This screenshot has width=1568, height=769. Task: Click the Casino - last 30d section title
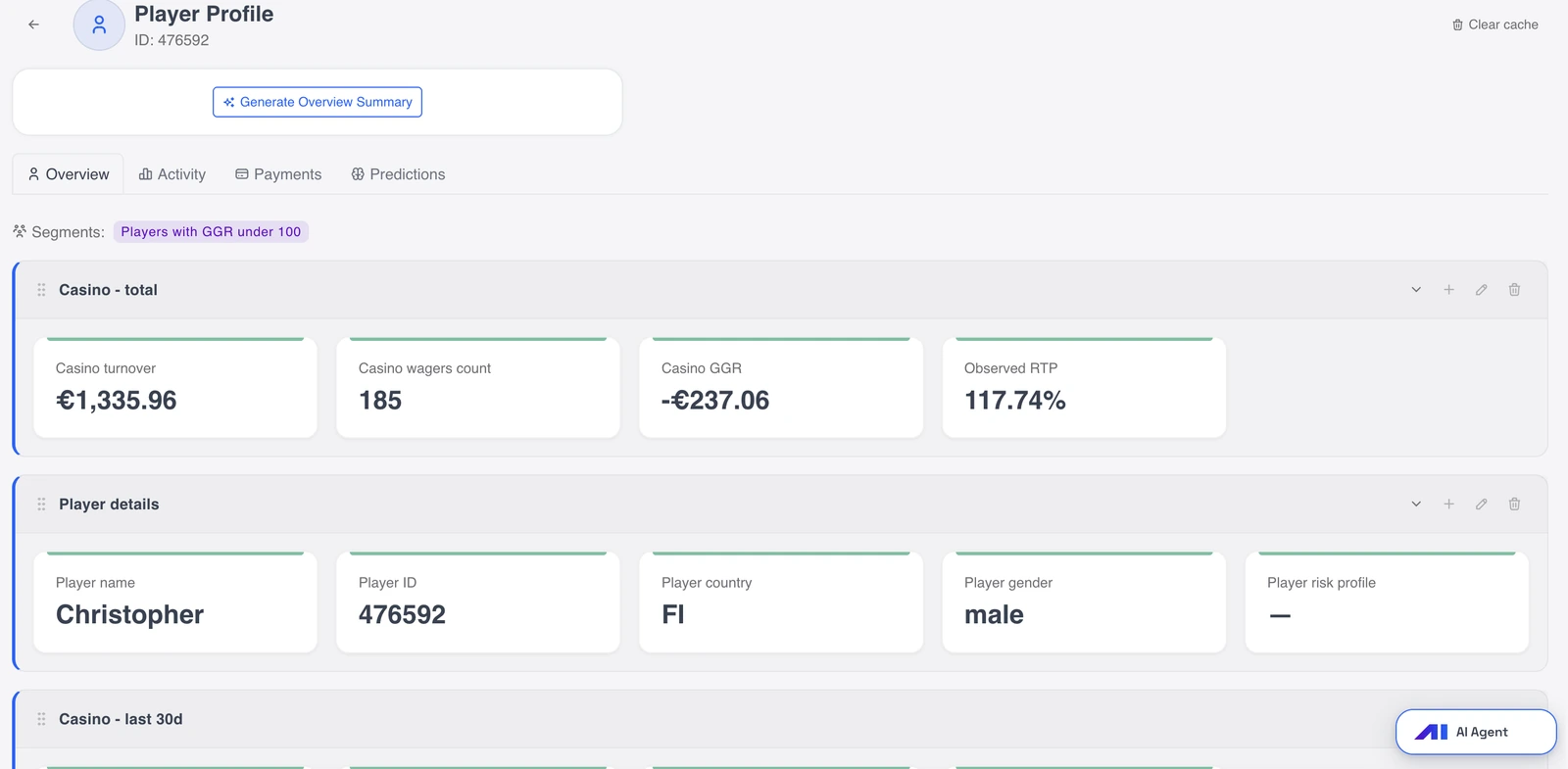point(121,719)
